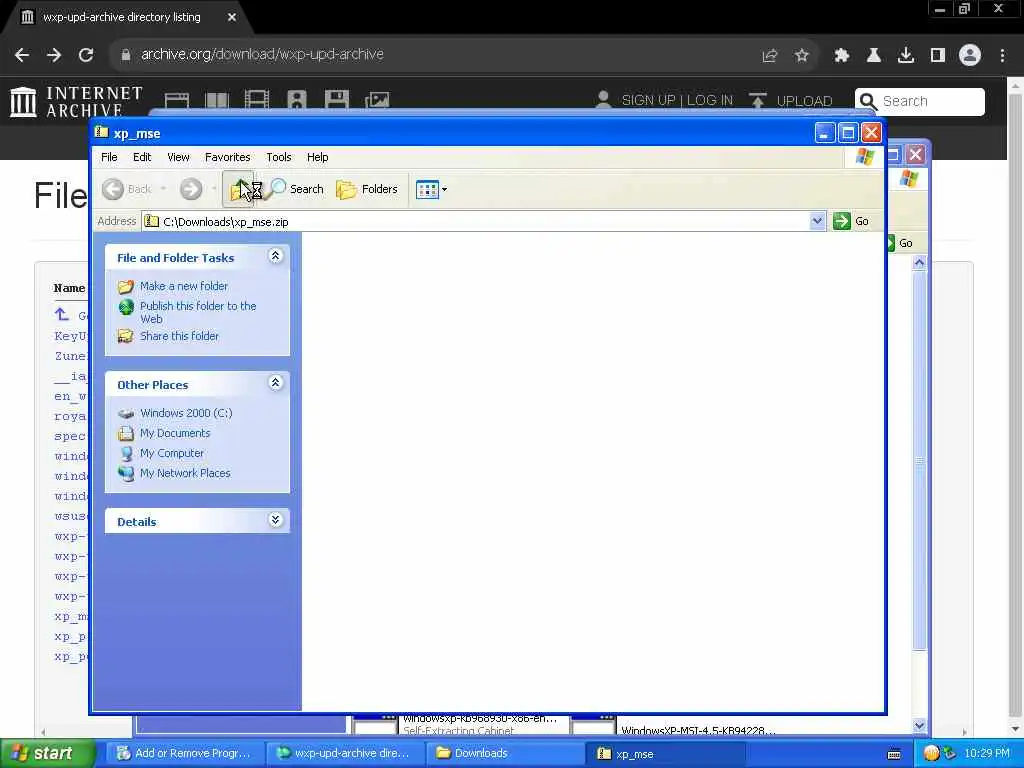
Task: Click the clock in system tray
Action: coord(987,754)
